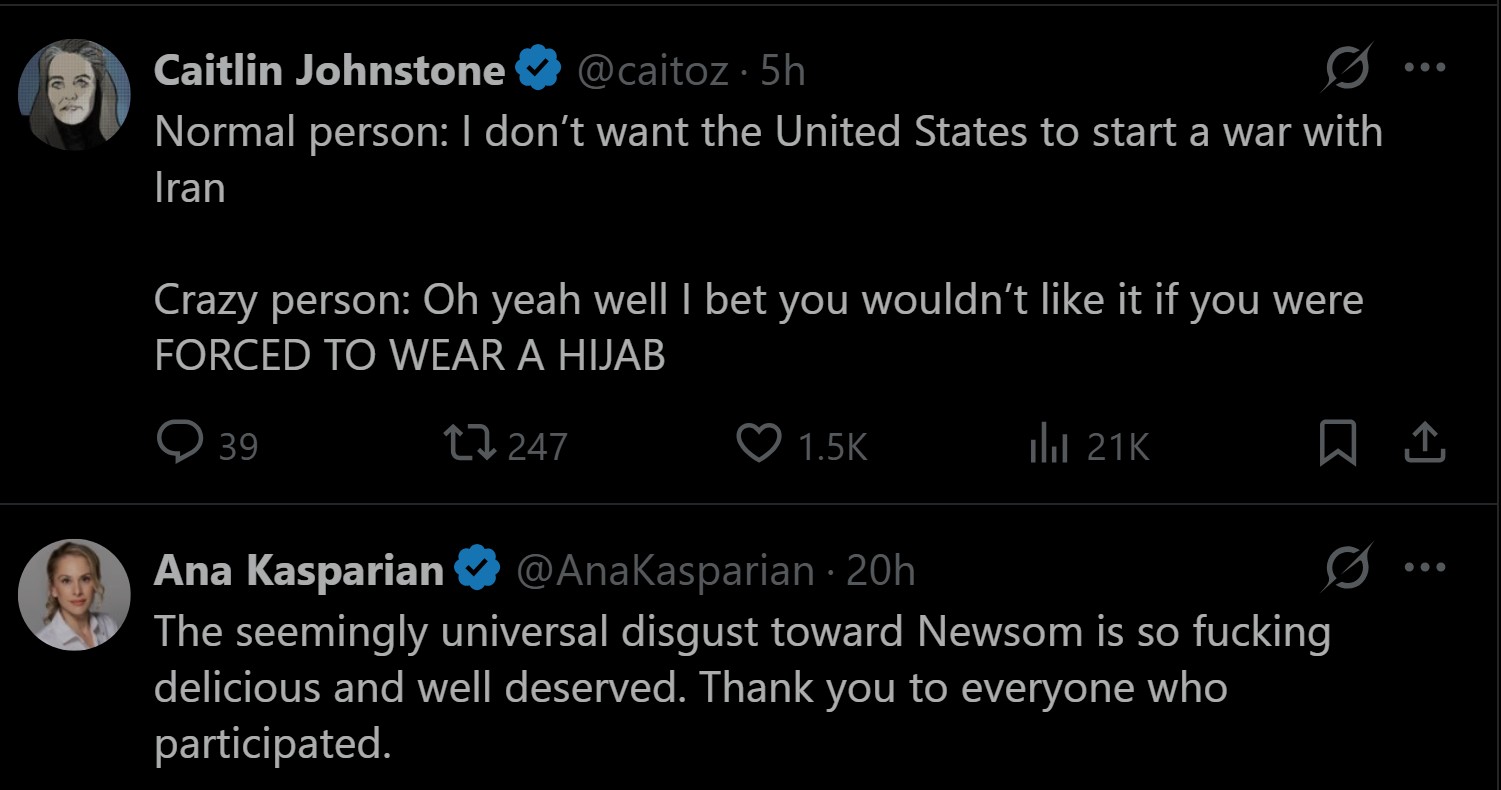The height and width of the screenshot is (790, 1501).
Task: Open more options on Caitlin Johnstone's tweet
Action: click(x=1425, y=68)
